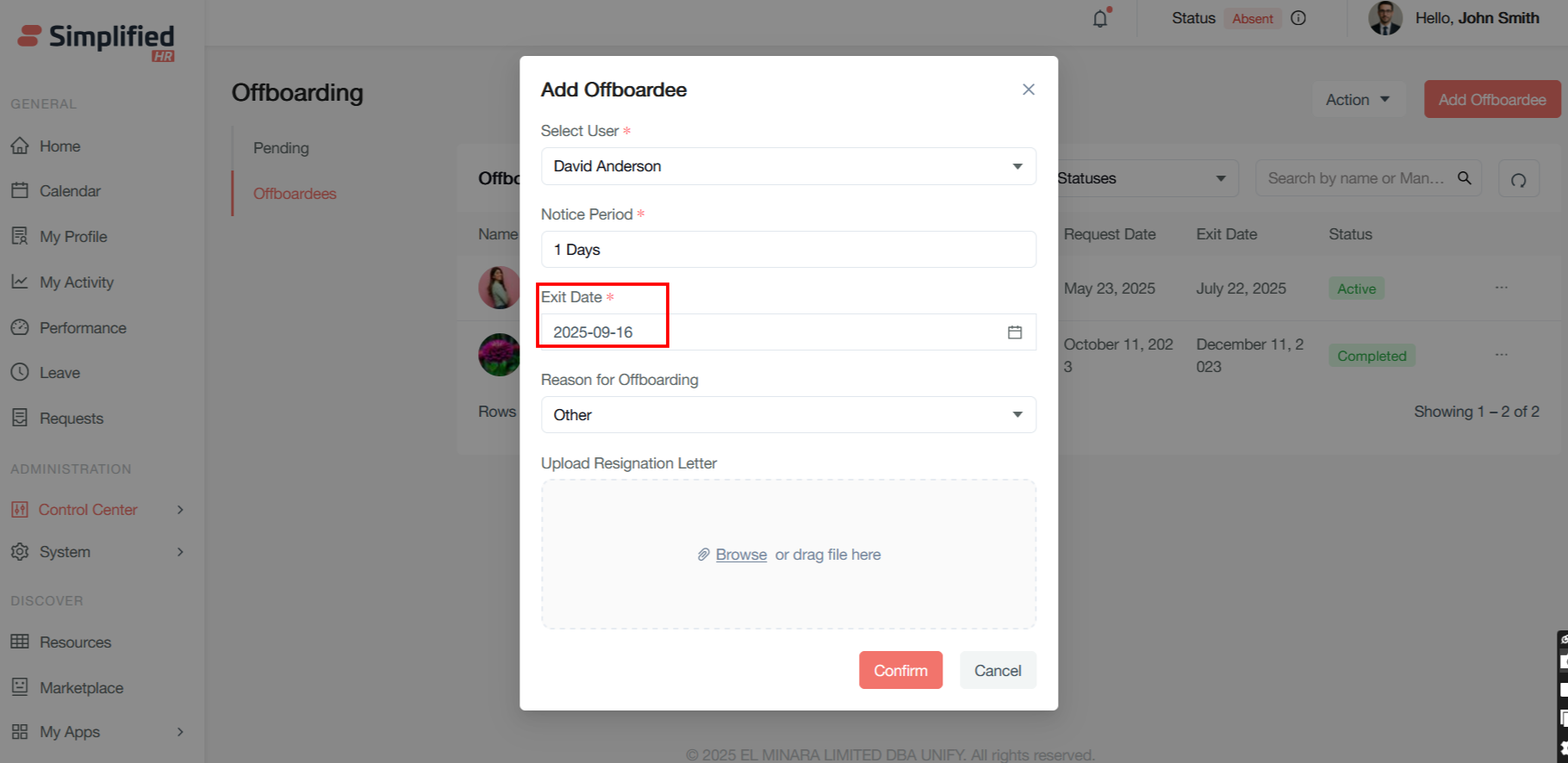This screenshot has height=763, width=1568.
Task: Open the notifications bell icon
Action: (1100, 18)
